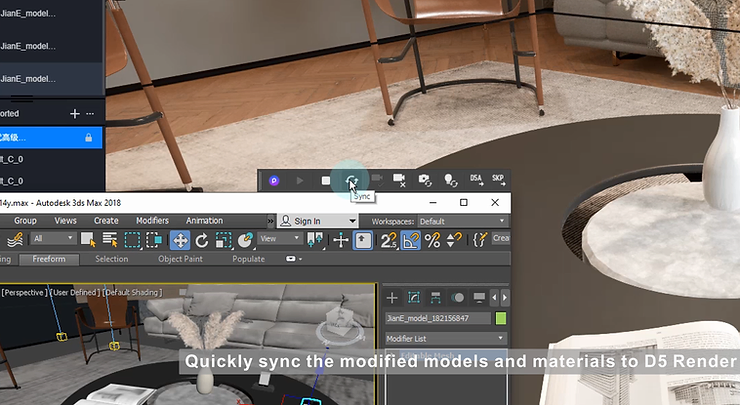
Task: Select the Select and Place tool
Action: [x=245, y=240]
